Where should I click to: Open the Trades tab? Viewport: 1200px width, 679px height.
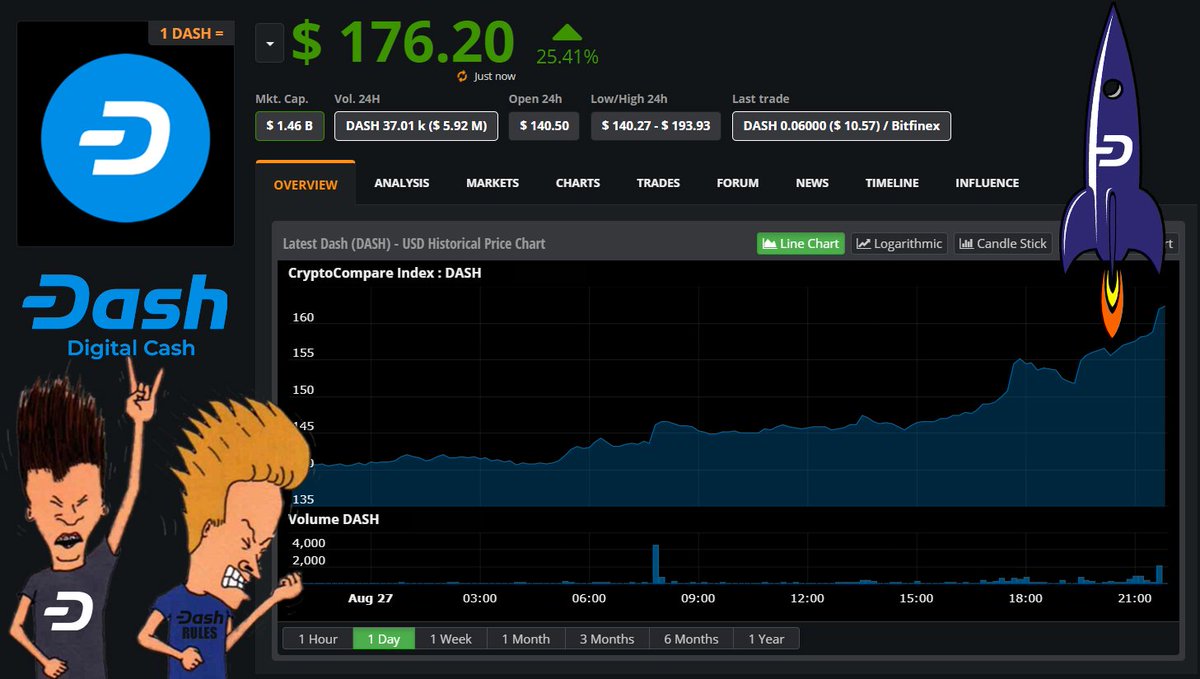pos(658,183)
